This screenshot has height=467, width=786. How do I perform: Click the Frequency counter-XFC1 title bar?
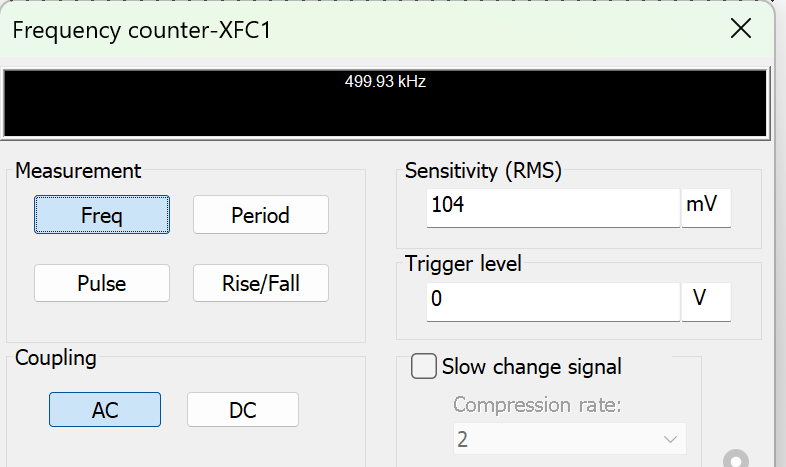click(x=300, y=28)
